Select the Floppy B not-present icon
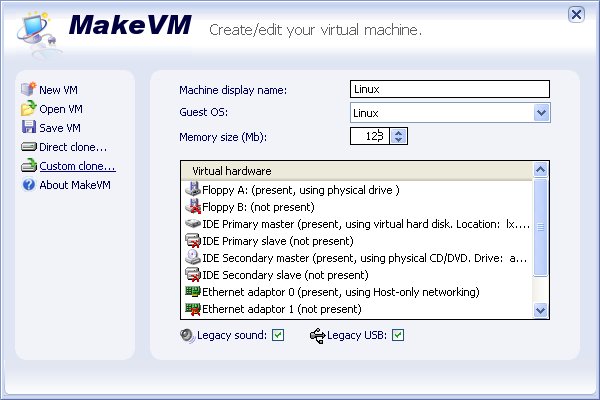Screen dimensions: 600x400 [x=193, y=206]
